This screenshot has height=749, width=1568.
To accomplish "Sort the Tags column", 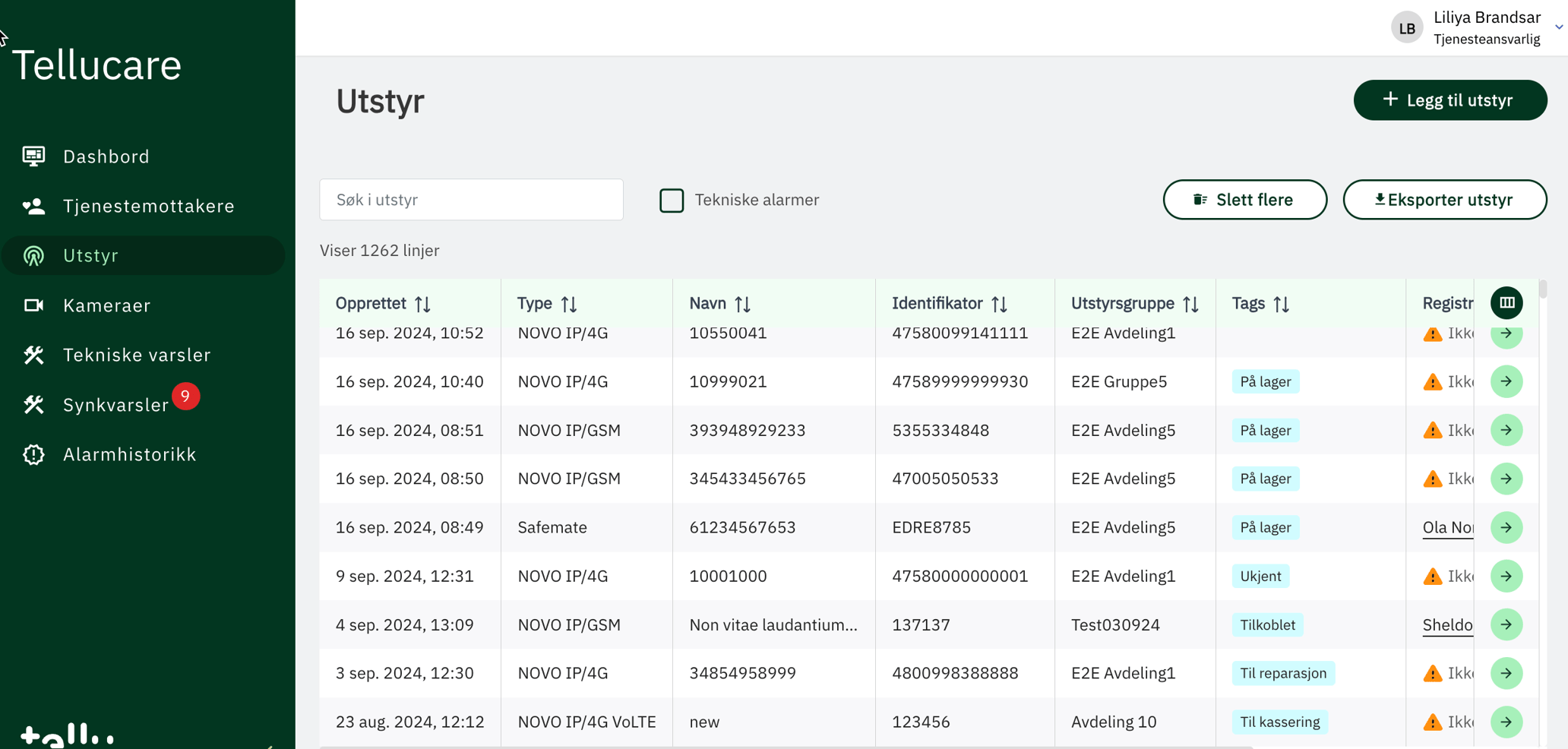I will point(1282,304).
